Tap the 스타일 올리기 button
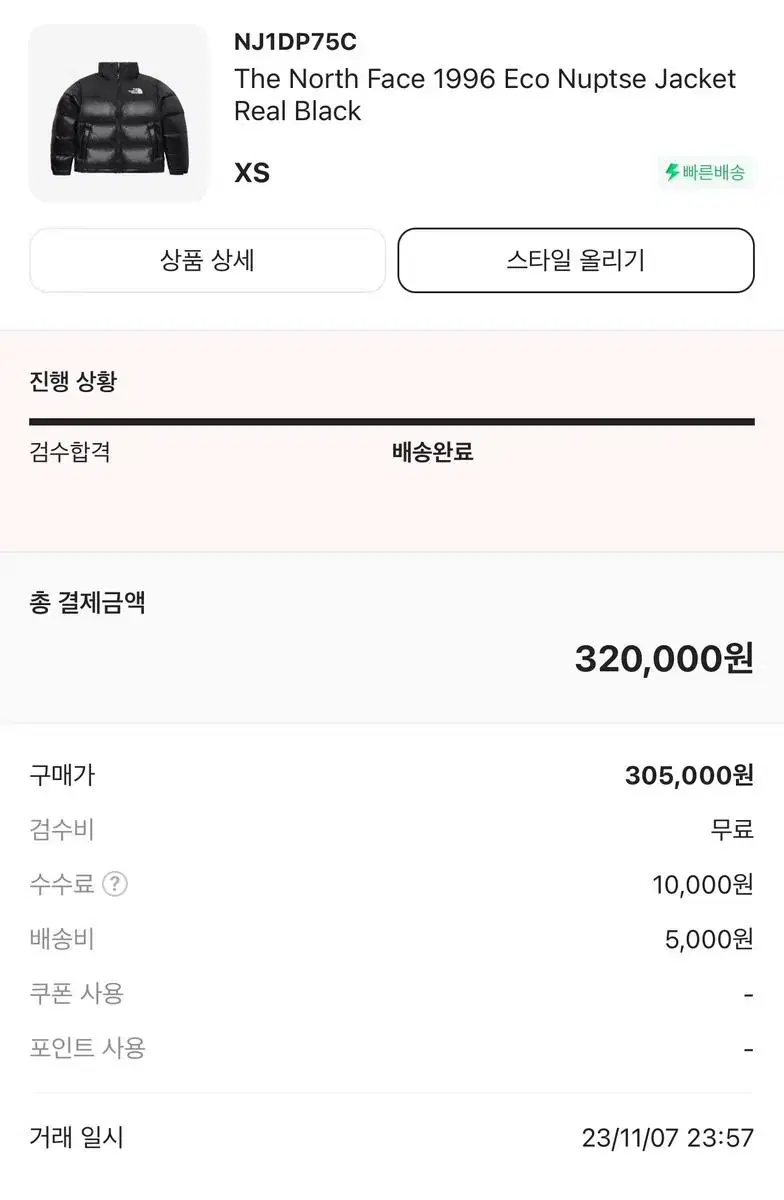Viewport: 784px width, 1200px height. point(576,261)
